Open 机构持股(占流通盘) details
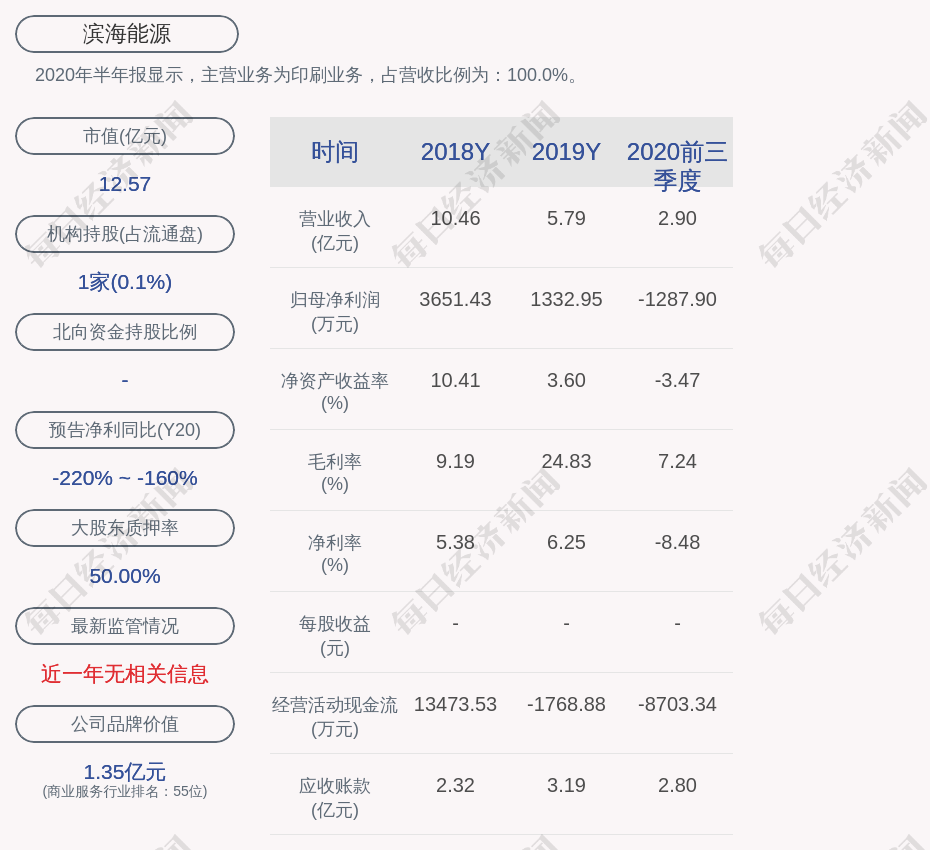This screenshot has width=930, height=850. point(124,234)
